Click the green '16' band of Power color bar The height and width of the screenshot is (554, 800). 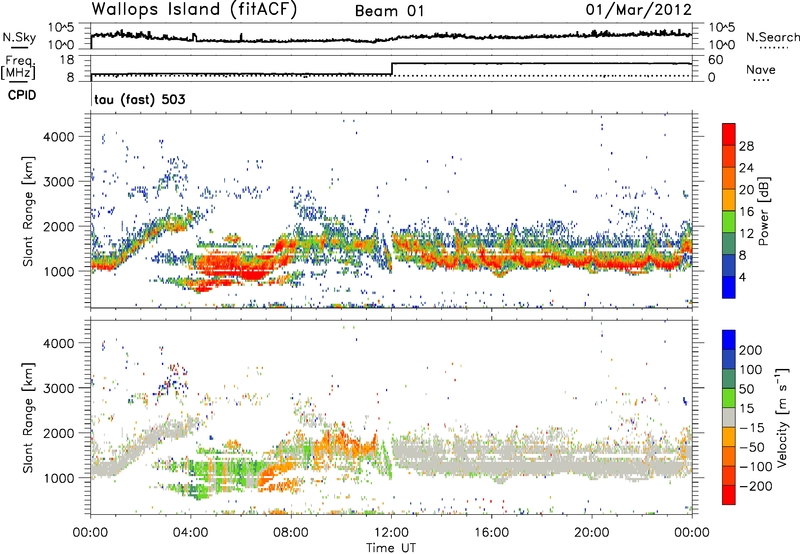[729, 222]
